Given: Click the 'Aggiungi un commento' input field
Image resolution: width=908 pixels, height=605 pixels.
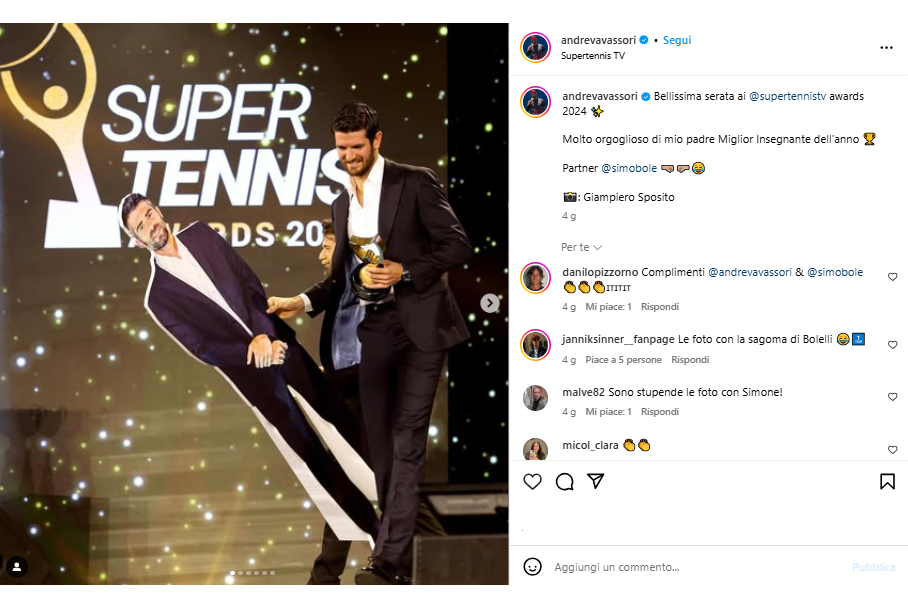Looking at the screenshot, I should pyautogui.click(x=690, y=567).
